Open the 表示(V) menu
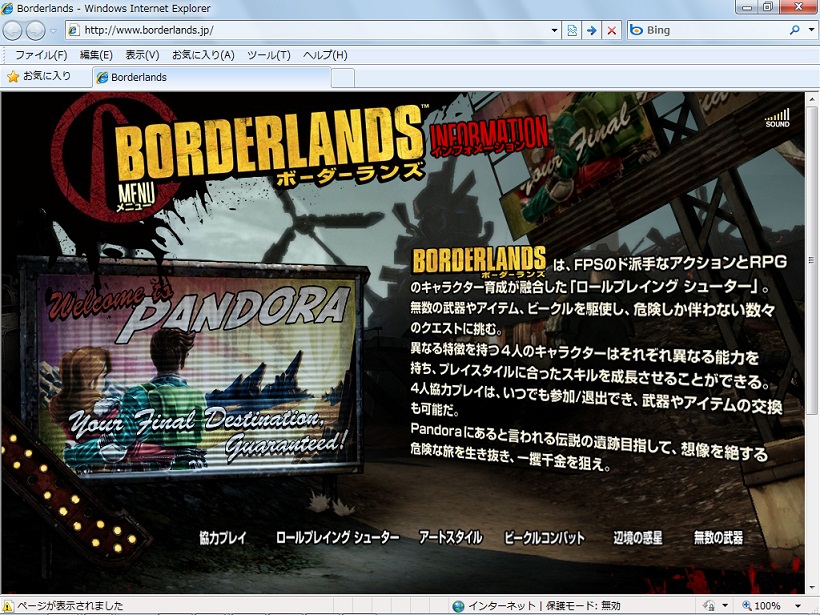The width and height of the screenshot is (820, 615). (142, 55)
